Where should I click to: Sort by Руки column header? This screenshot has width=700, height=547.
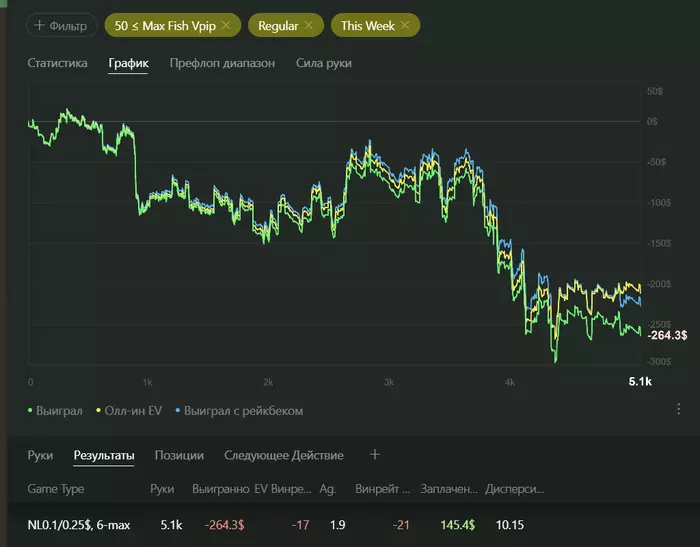coord(162,489)
